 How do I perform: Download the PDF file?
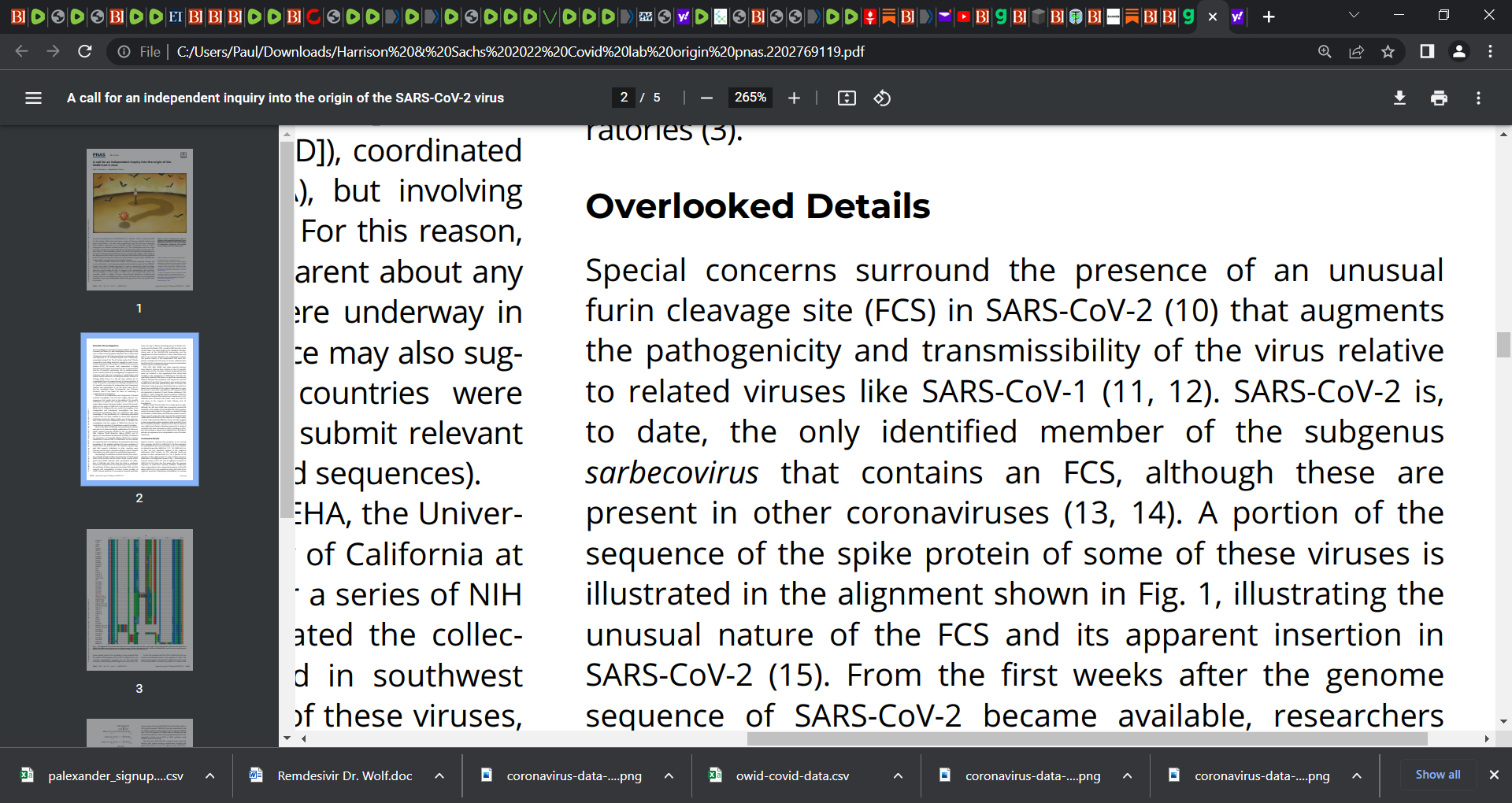coord(1399,98)
